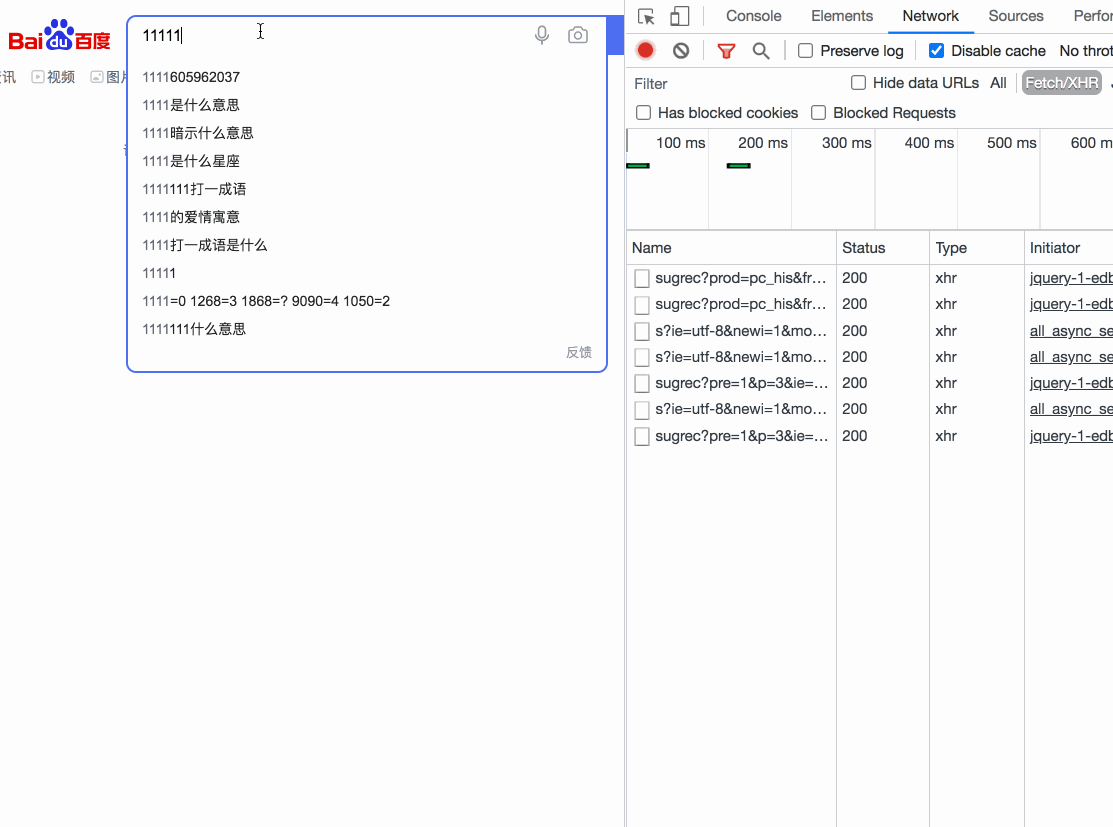Click the red record network log button

click(646, 50)
